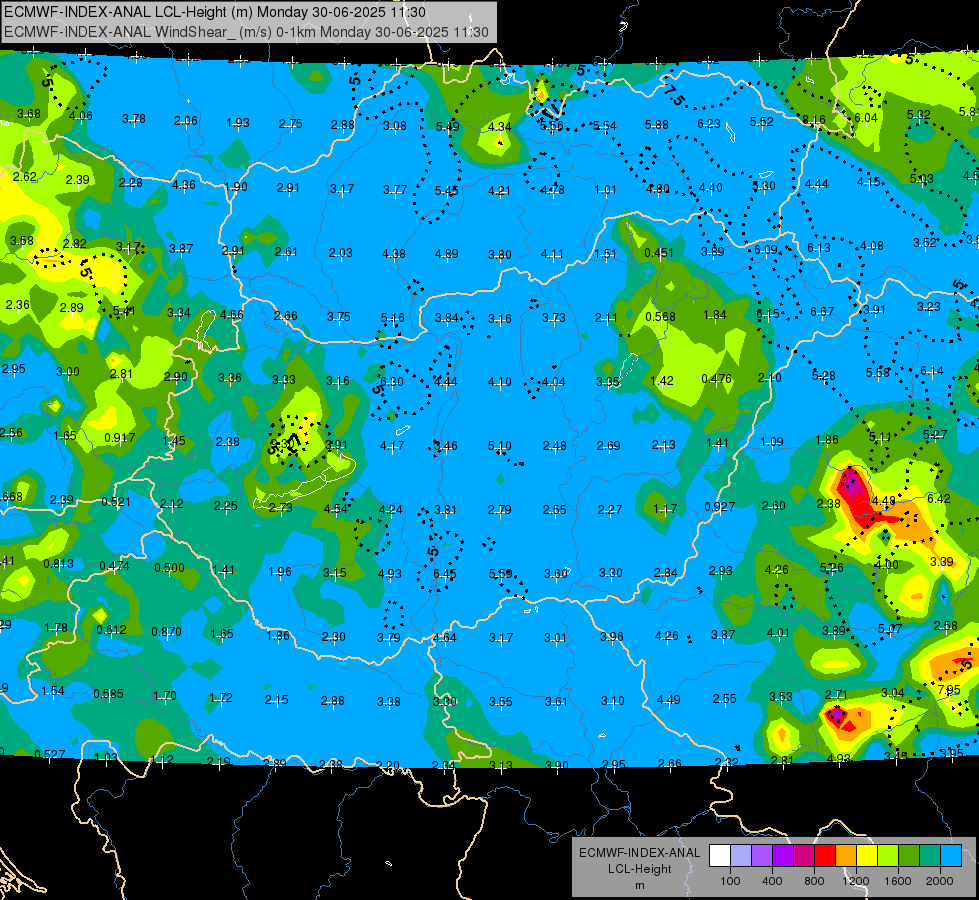Click the red legend swatch

pos(825,855)
